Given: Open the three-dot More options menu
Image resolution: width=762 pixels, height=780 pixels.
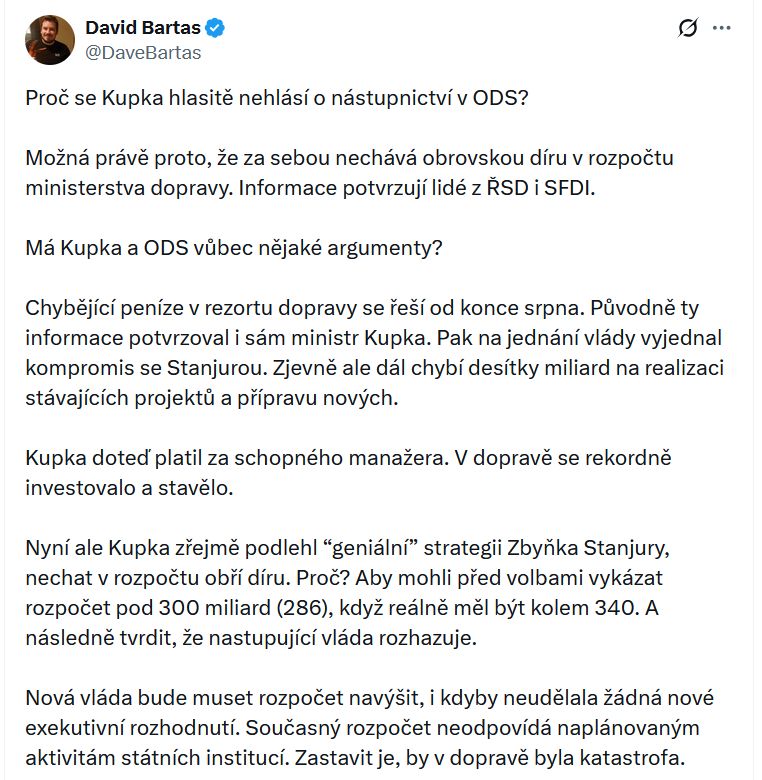Looking at the screenshot, I should [722, 28].
